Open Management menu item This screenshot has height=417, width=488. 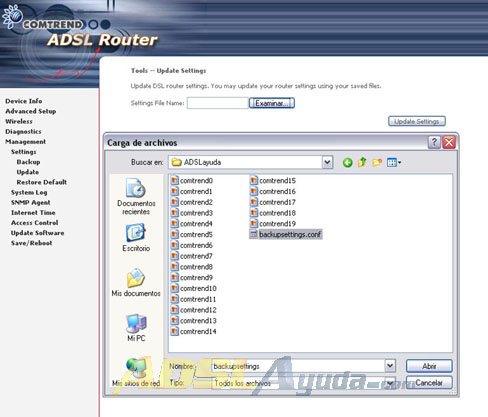coord(26,142)
